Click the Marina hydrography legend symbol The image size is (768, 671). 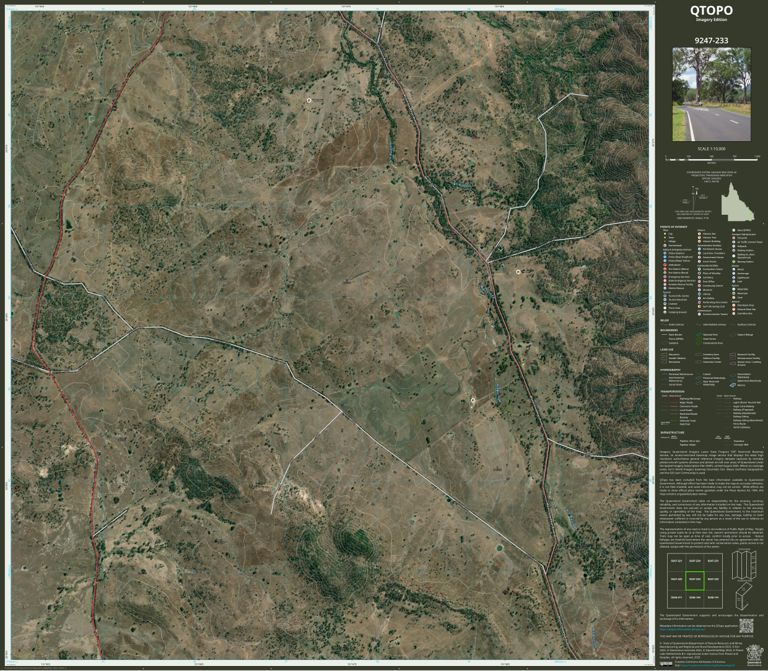coord(733,385)
